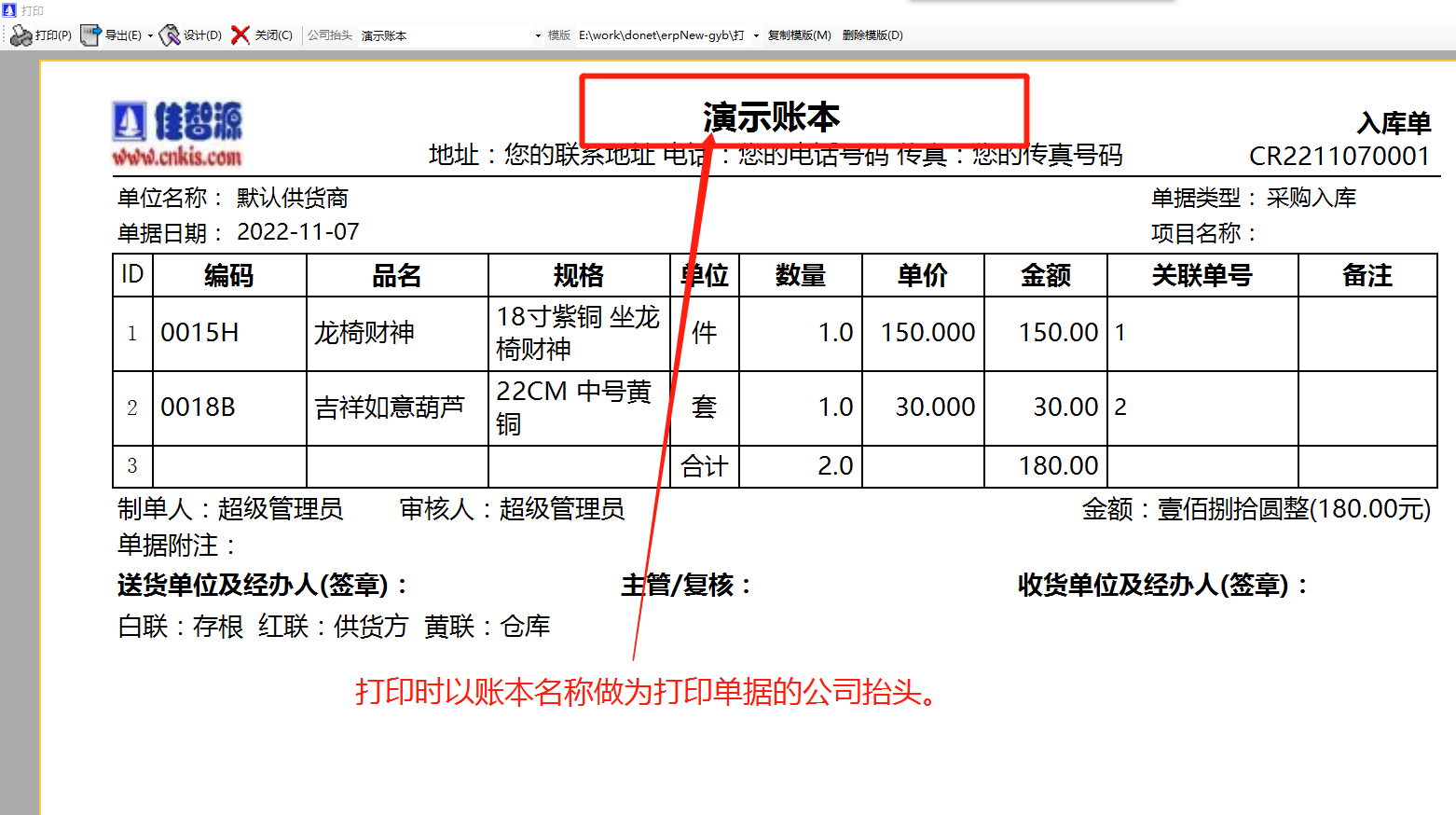Image resolution: width=1456 pixels, height=815 pixels.
Task: Open the 模版 template path dropdown
Action: point(756,35)
